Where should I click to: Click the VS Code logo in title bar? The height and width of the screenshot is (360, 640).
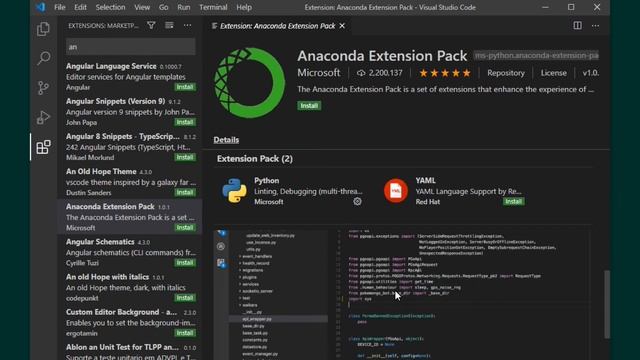click(x=40, y=7)
